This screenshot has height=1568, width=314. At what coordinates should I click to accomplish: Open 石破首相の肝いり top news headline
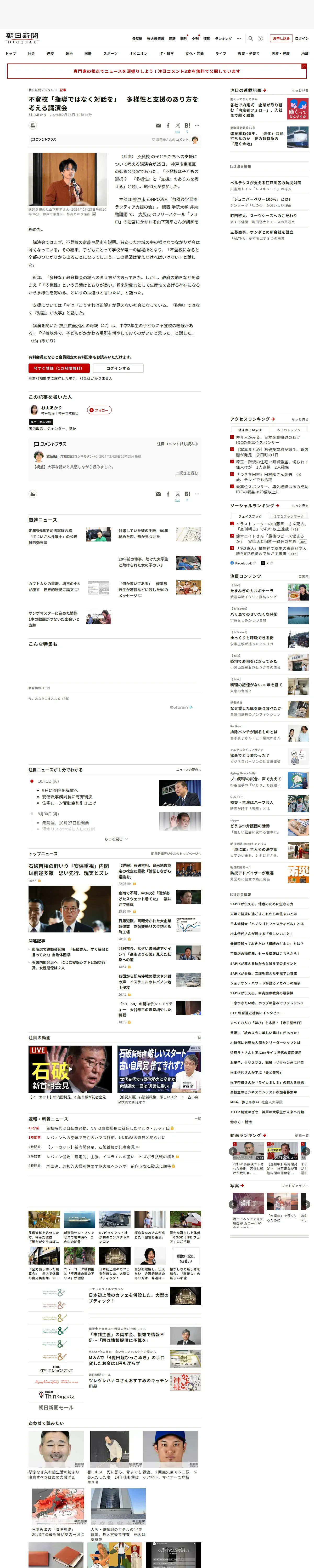click(x=69, y=869)
